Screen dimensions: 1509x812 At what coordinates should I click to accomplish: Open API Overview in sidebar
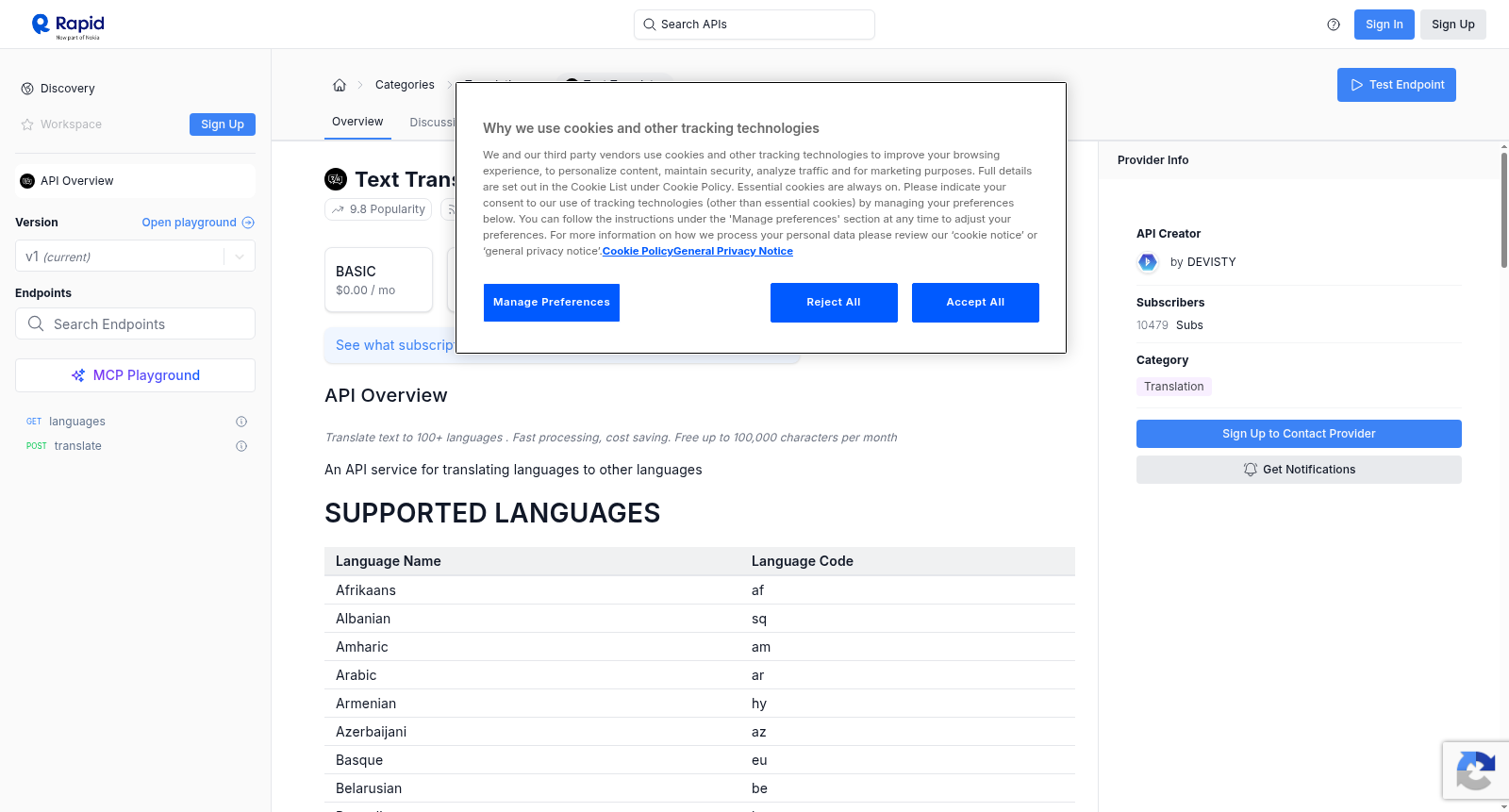click(x=135, y=181)
